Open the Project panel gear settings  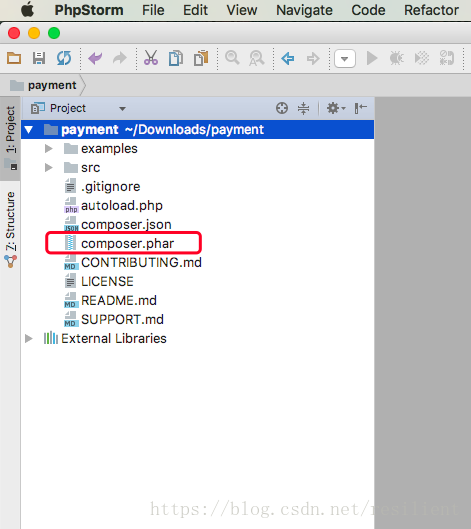click(x=336, y=108)
